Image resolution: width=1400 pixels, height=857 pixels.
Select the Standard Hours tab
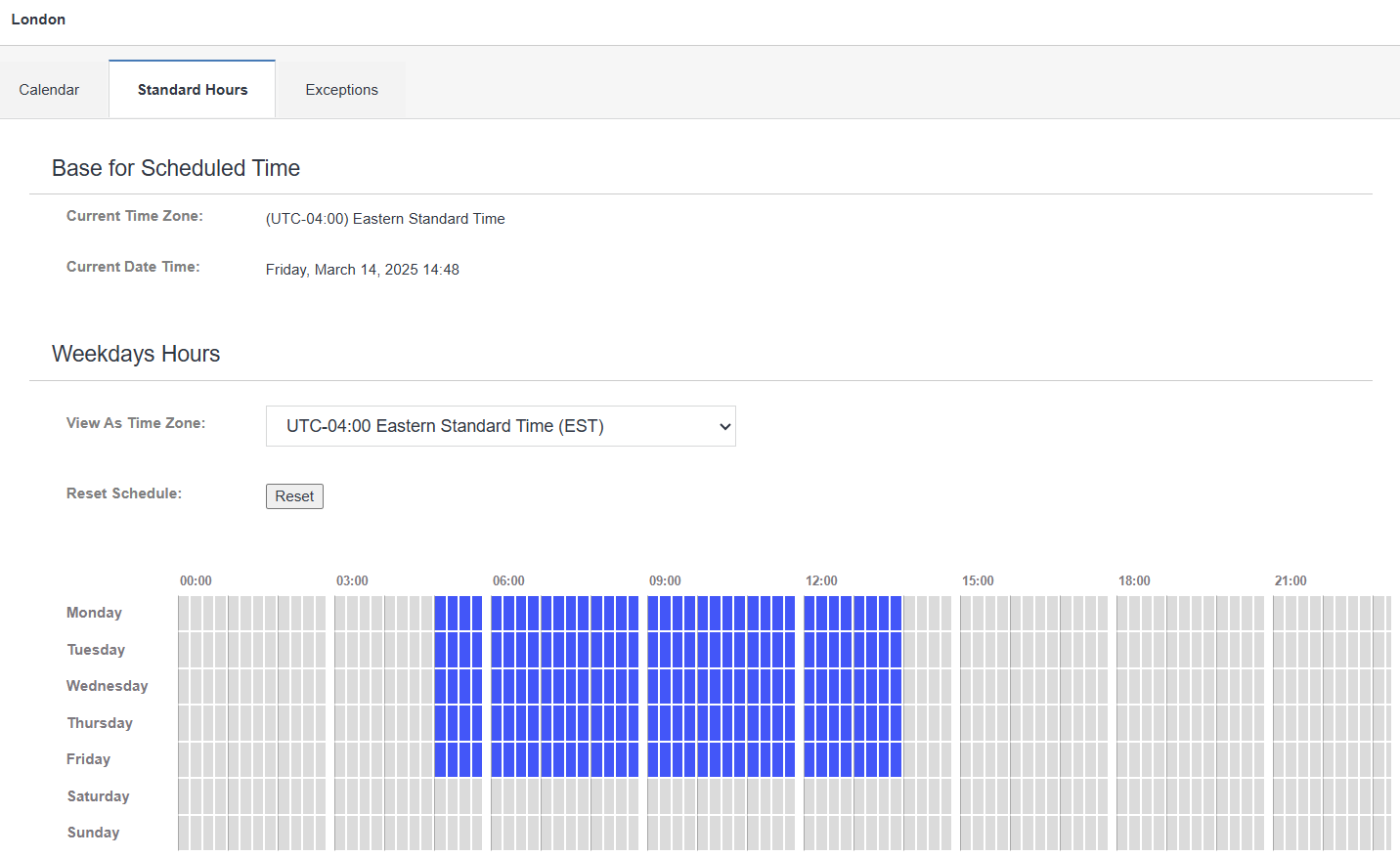click(x=193, y=90)
